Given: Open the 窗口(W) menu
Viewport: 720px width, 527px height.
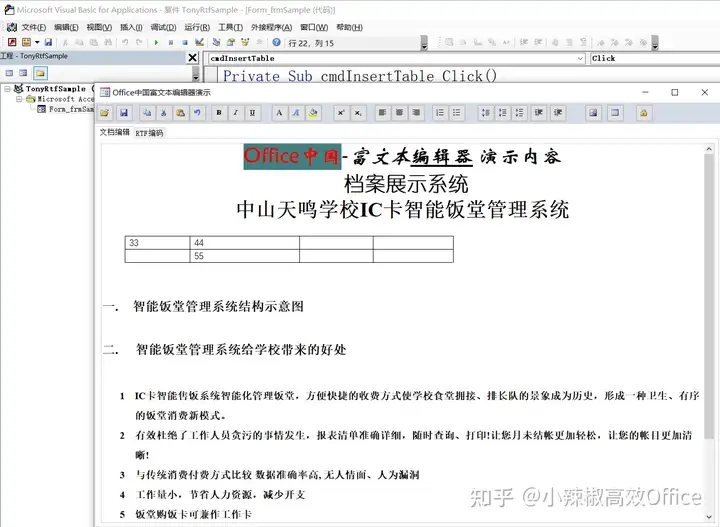Looking at the screenshot, I should pos(314,28).
